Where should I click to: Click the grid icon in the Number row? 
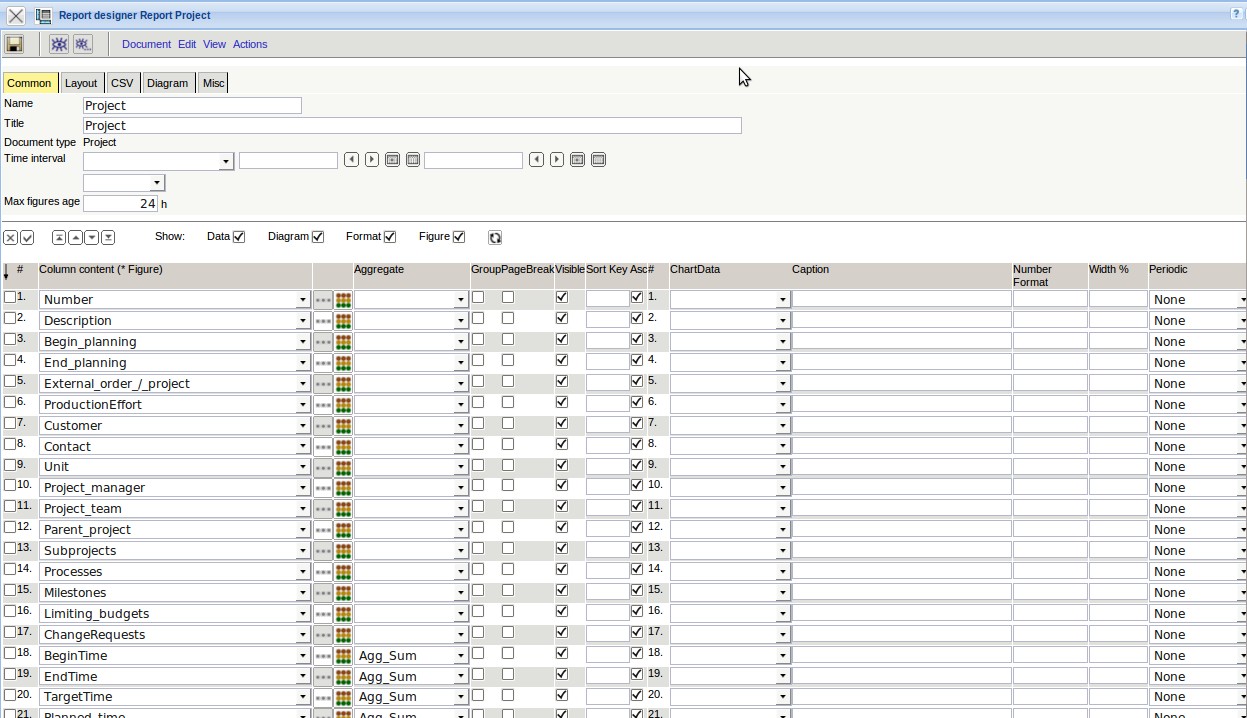(x=343, y=299)
